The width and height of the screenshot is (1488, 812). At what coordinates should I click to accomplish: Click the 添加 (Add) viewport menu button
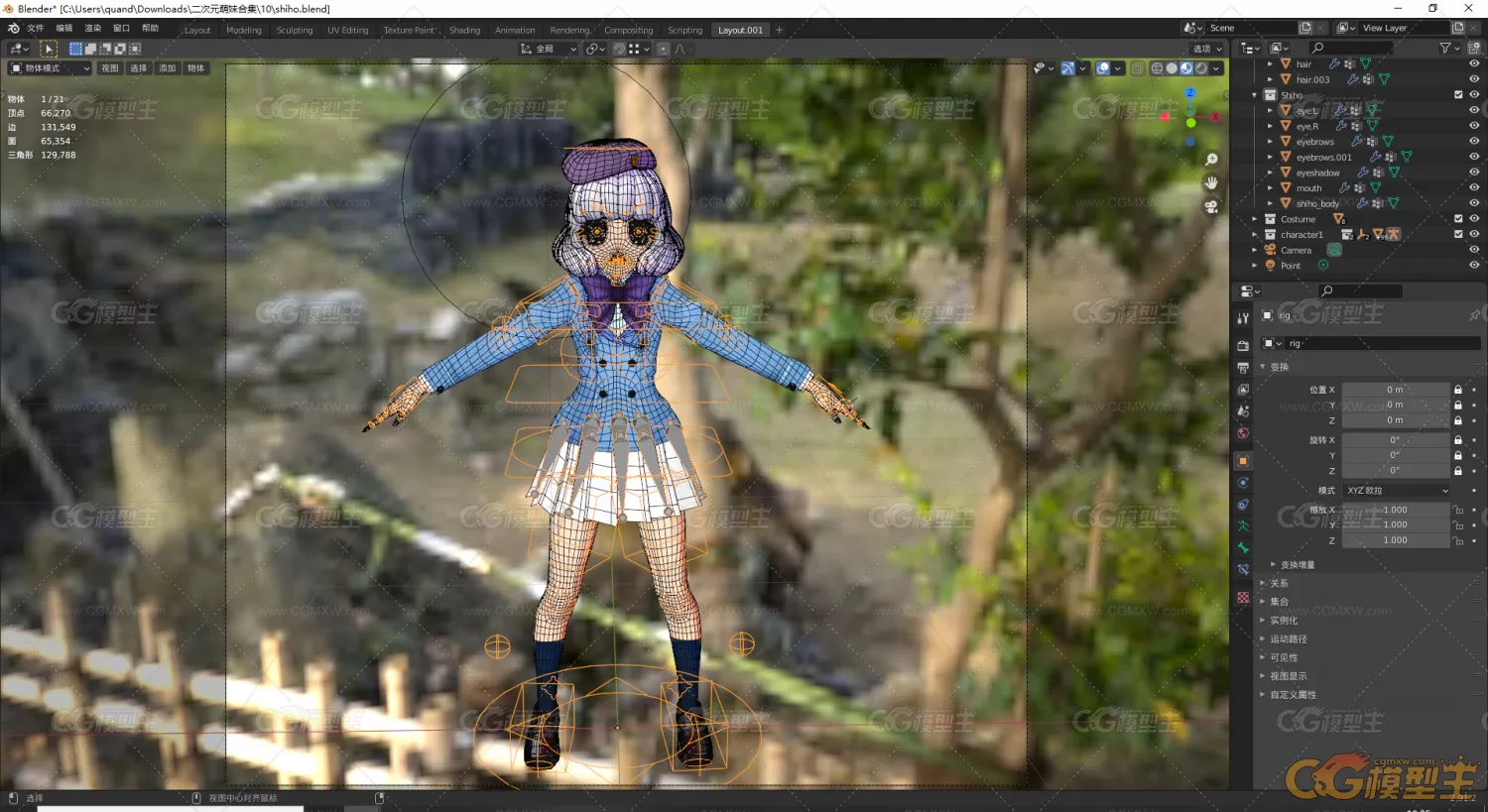pyautogui.click(x=168, y=68)
